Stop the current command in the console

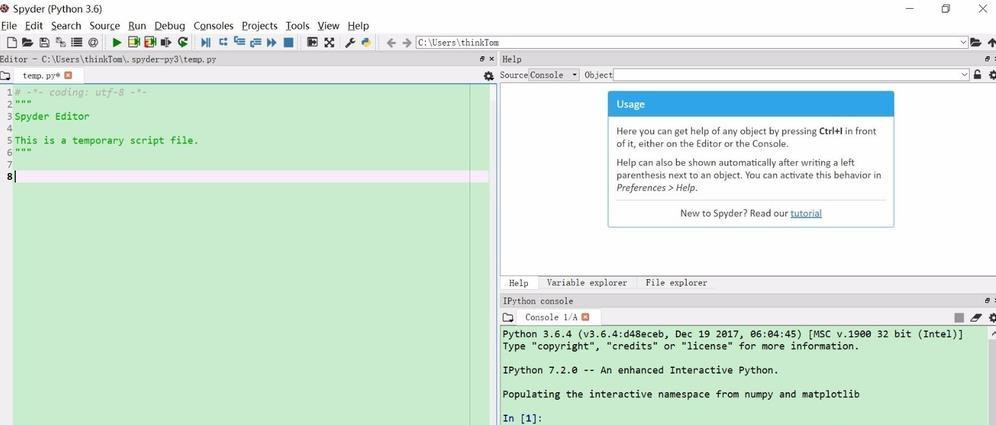pyautogui.click(x=959, y=317)
